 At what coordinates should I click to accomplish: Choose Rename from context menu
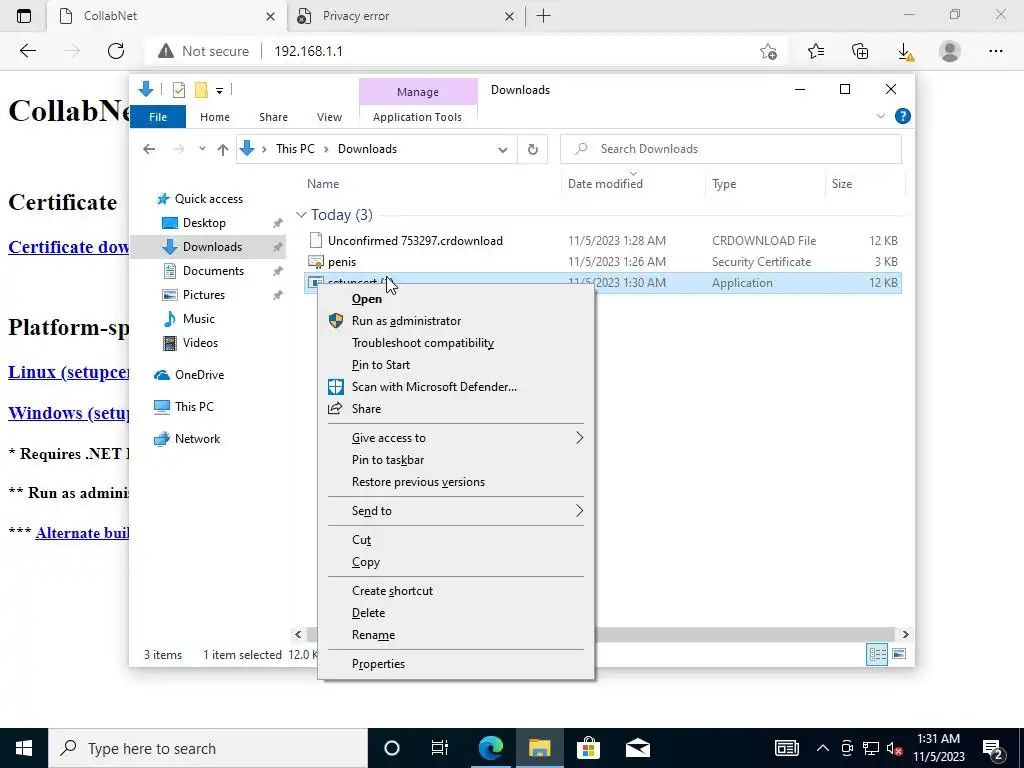(456, 635)
